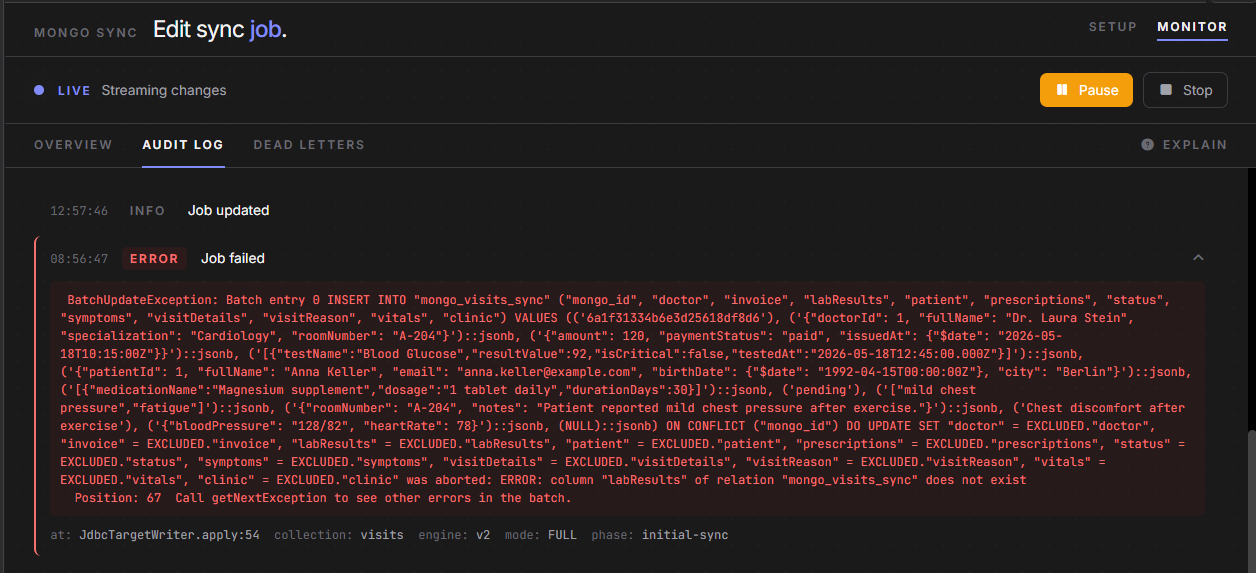
Task: Select the 'Job failed' log title
Action: (x=233, y=259)
